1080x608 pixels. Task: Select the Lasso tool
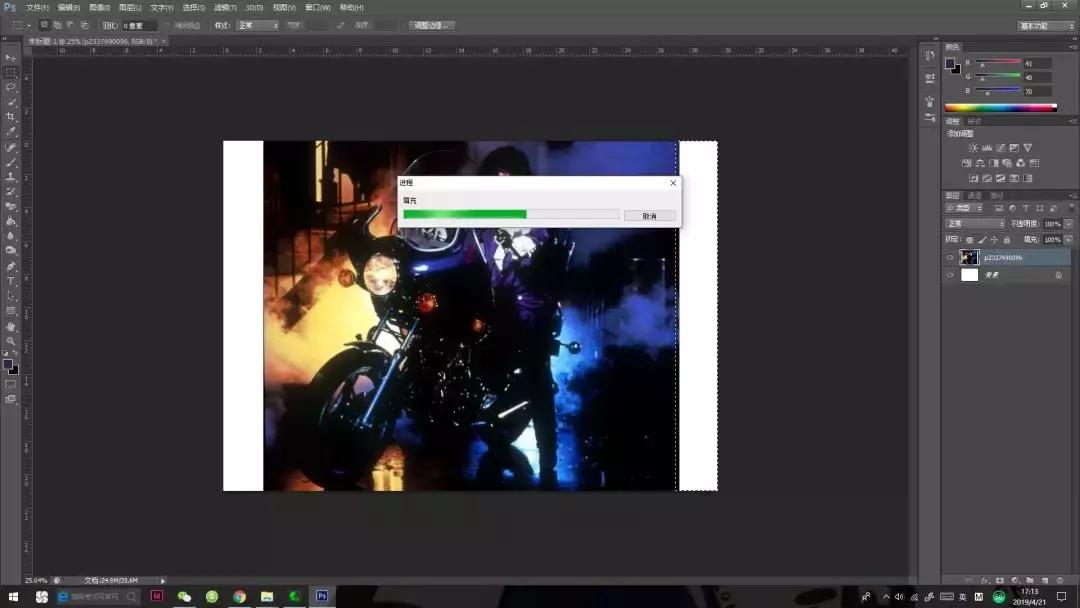tap(11, 87)
